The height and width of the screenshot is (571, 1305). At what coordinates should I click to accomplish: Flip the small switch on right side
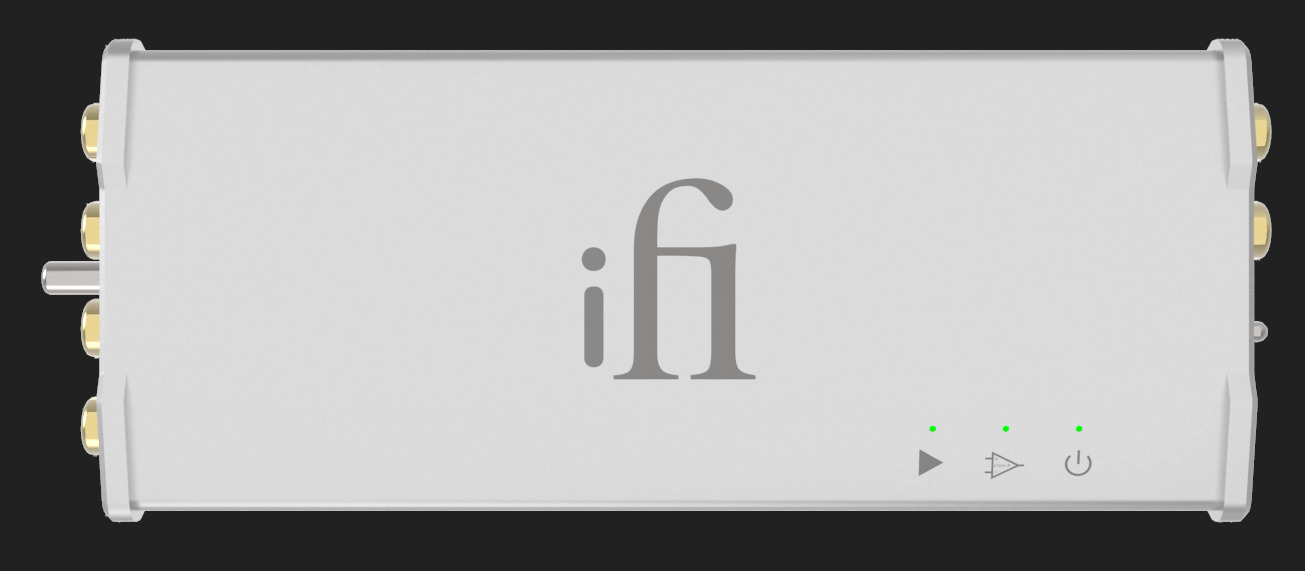click(1260, 331)
